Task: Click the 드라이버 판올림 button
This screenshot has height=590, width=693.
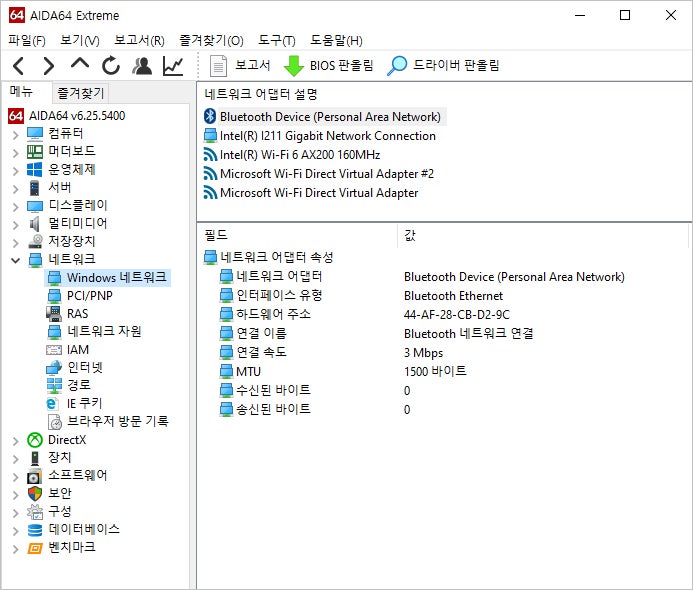Action: (x=443, y=66)
